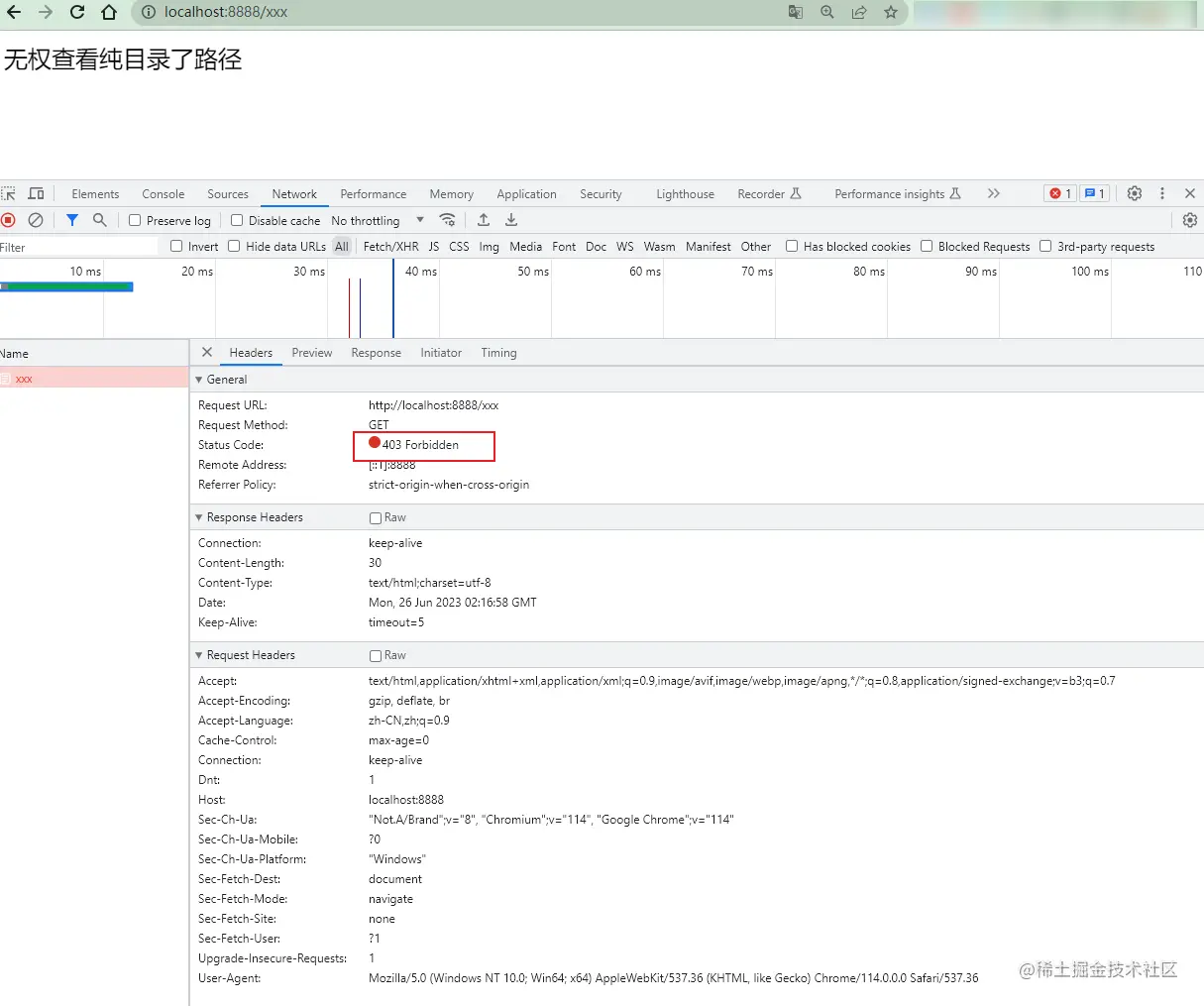Click the site info icon in address bar

pos(148,13)
